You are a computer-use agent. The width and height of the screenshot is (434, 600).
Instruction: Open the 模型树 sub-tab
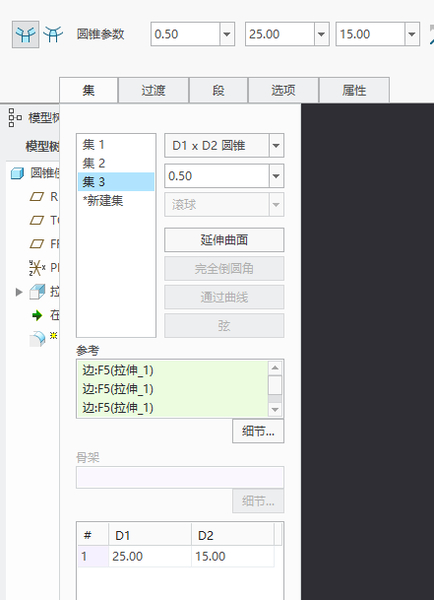point(42,146)
